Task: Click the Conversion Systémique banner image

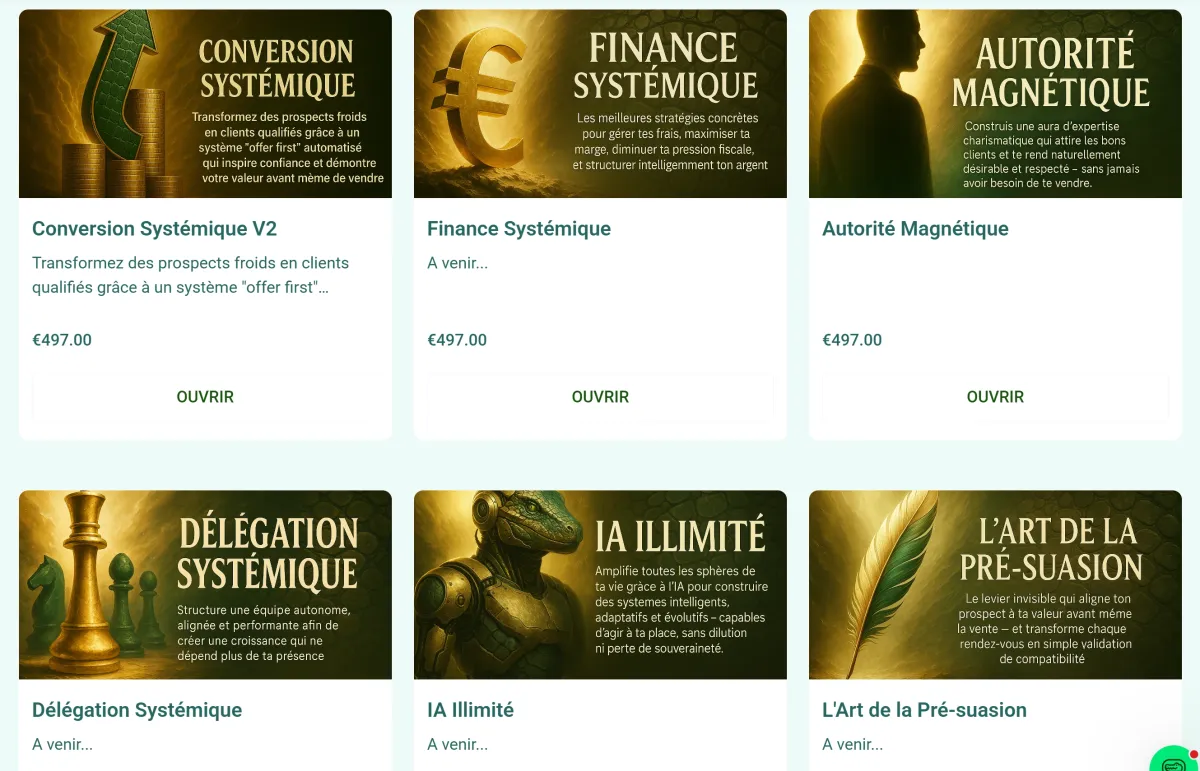Action: click(x=205, y=104)
